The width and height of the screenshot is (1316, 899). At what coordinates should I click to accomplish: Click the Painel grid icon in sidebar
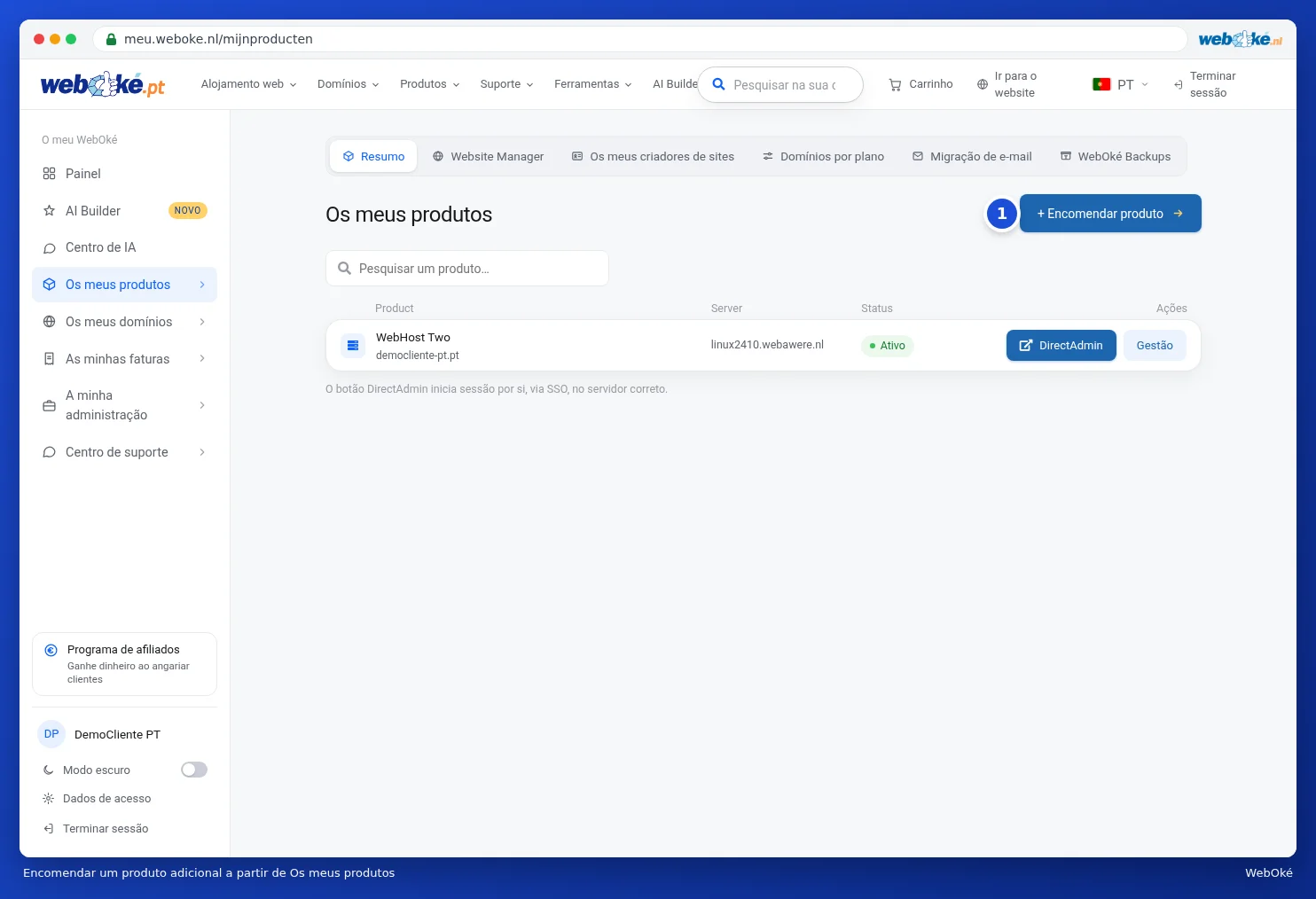pos(50,174)
